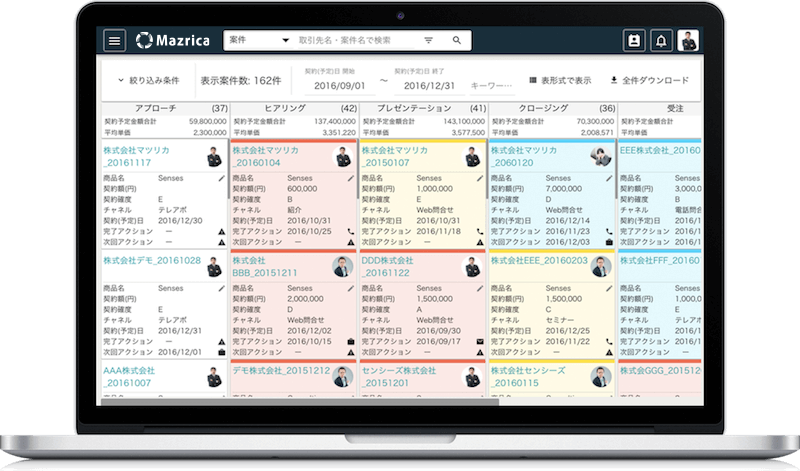Click phone icon on 株式会社マツリカ_20150107 card

[480, 231]
